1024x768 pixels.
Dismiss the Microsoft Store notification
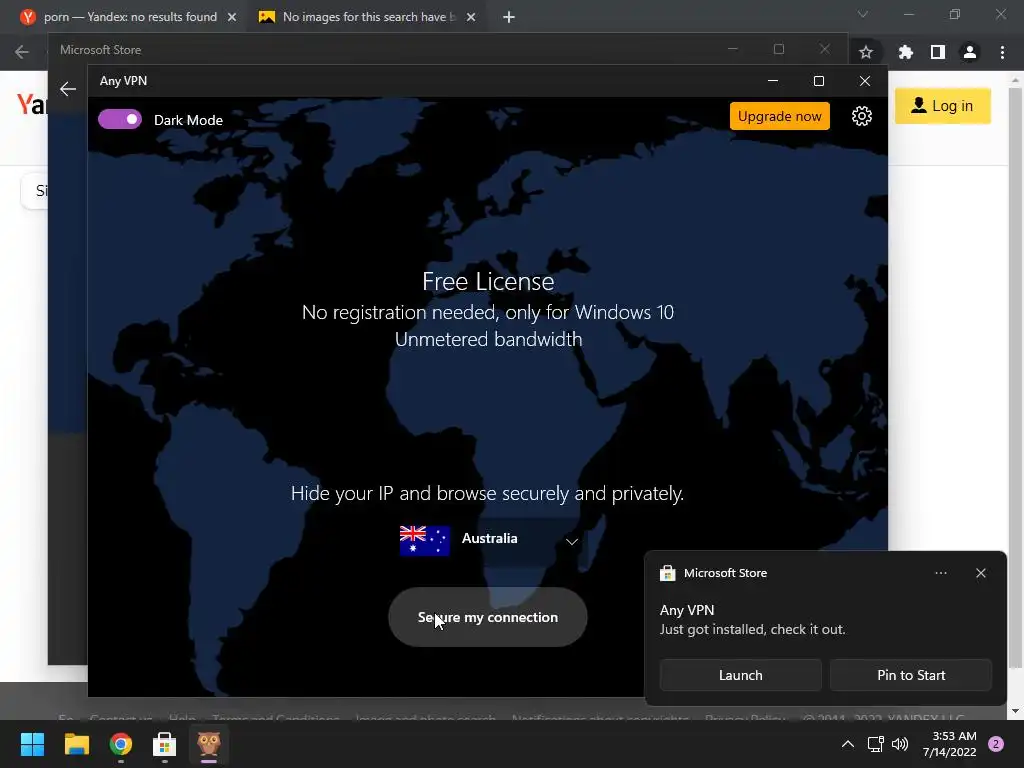(980, 573)
